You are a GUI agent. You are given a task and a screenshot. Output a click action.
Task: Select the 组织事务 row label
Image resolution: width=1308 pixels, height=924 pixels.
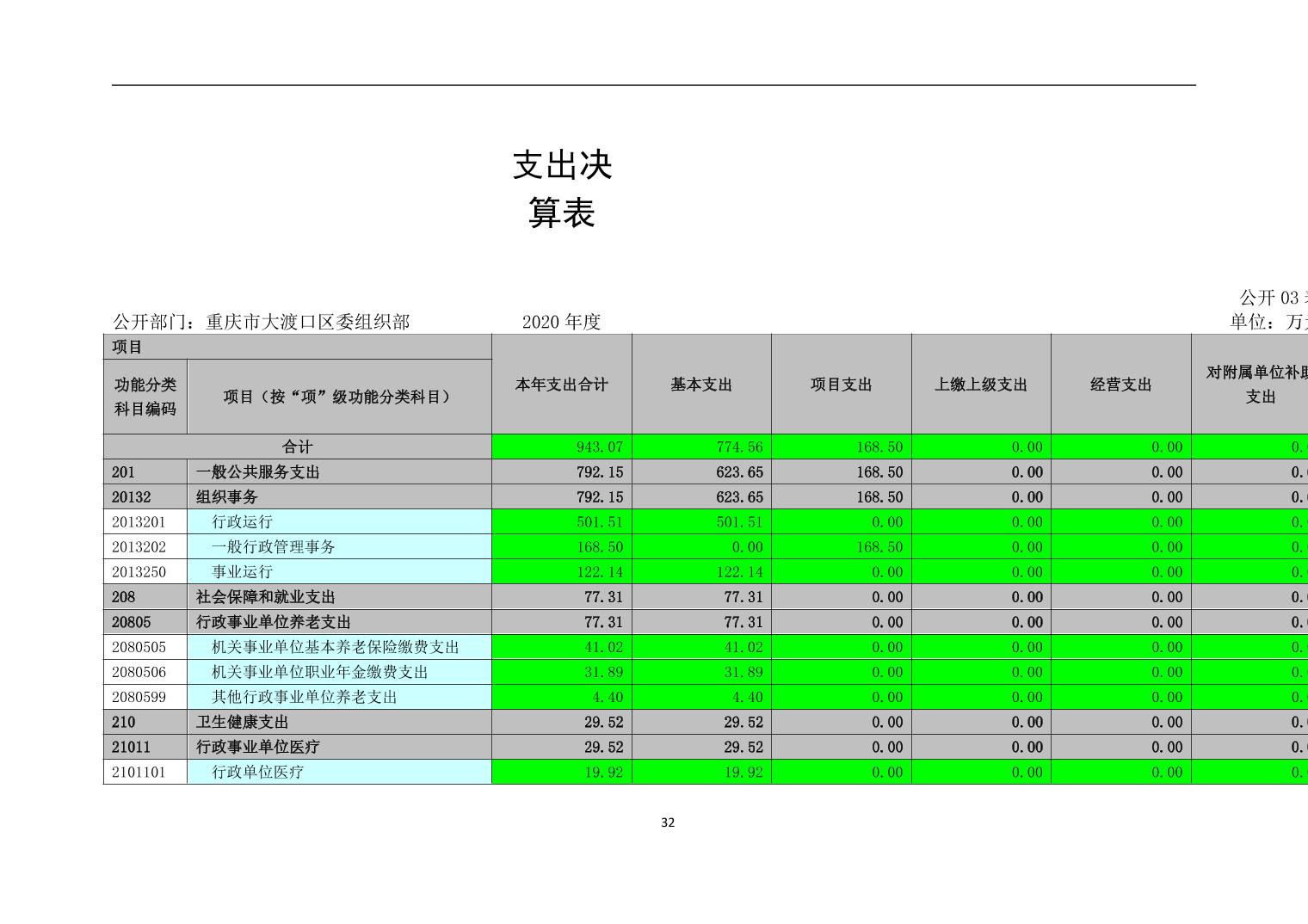coord(227,497)
